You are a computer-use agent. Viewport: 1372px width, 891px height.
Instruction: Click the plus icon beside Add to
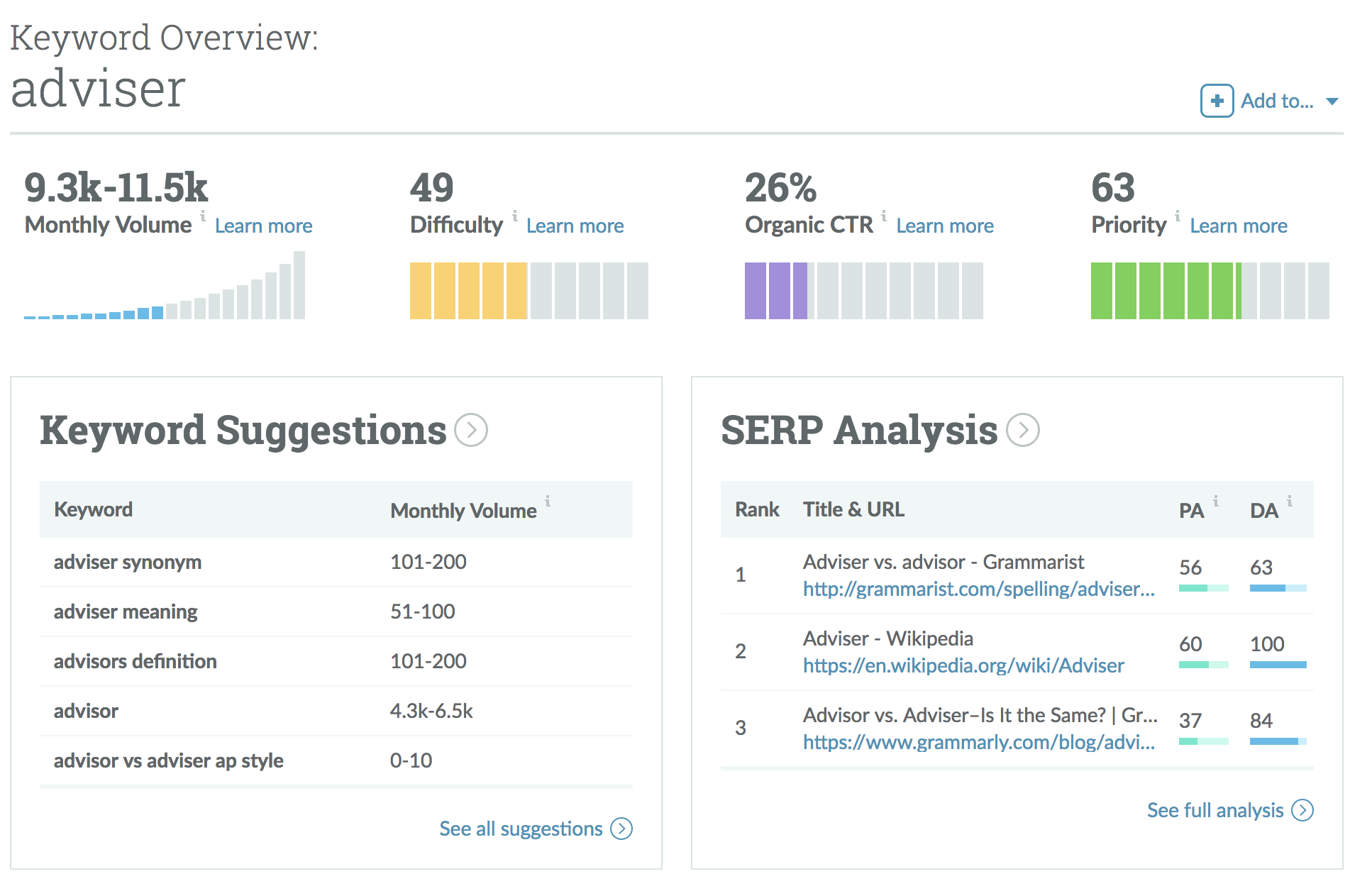[x=1217, y=101]
